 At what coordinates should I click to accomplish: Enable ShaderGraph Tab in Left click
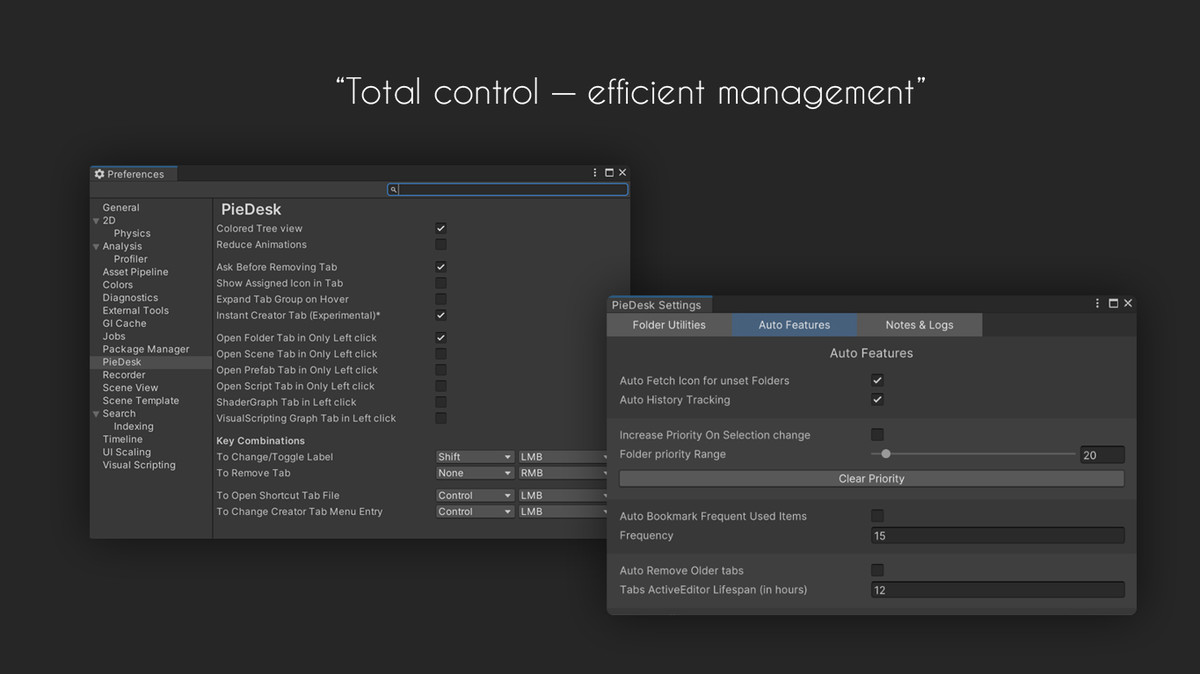click(441, 402)
